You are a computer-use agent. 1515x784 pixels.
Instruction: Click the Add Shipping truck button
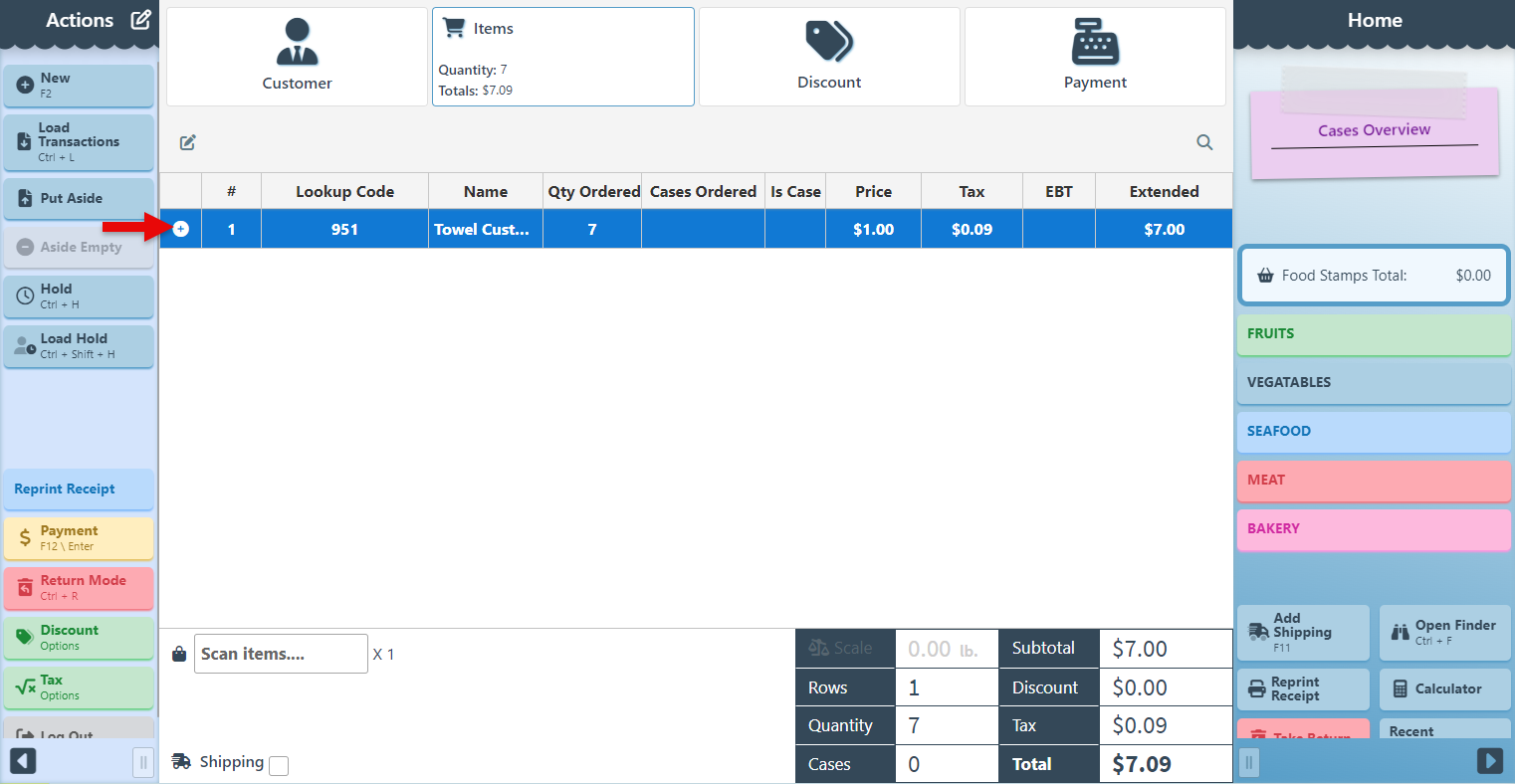(x=1302, y=632)
